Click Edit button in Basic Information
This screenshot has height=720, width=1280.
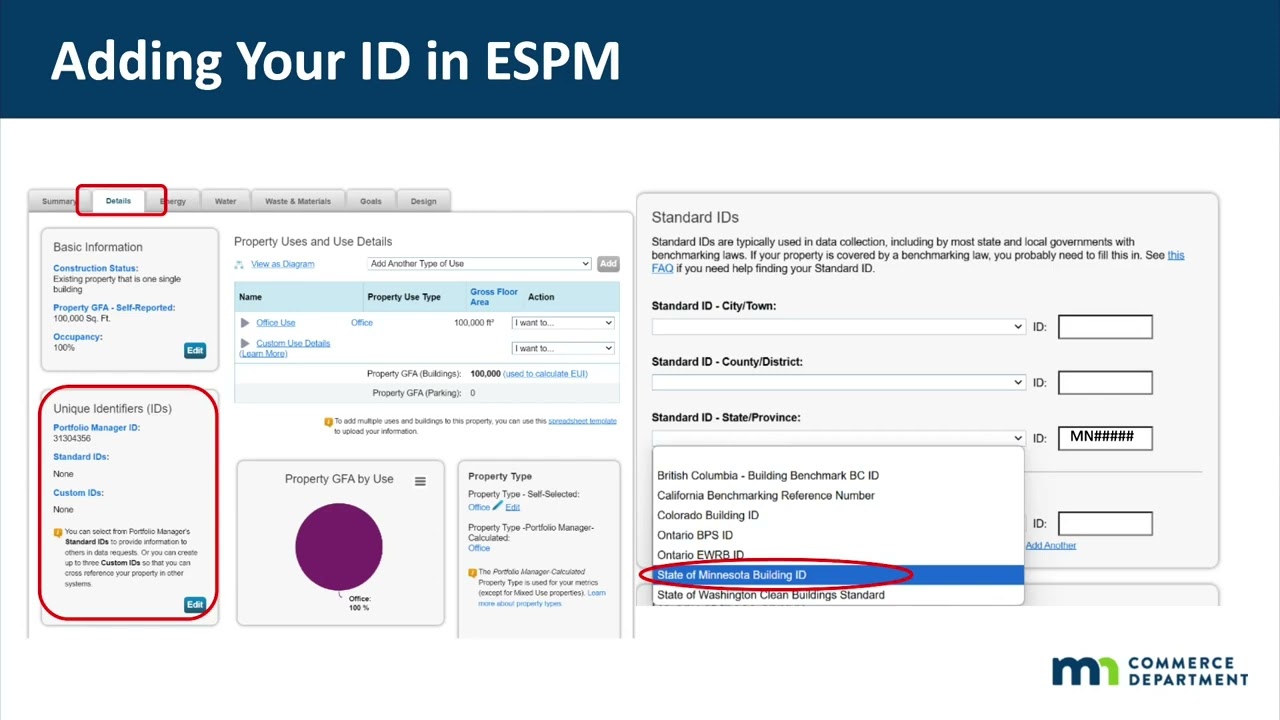(195, 350)
